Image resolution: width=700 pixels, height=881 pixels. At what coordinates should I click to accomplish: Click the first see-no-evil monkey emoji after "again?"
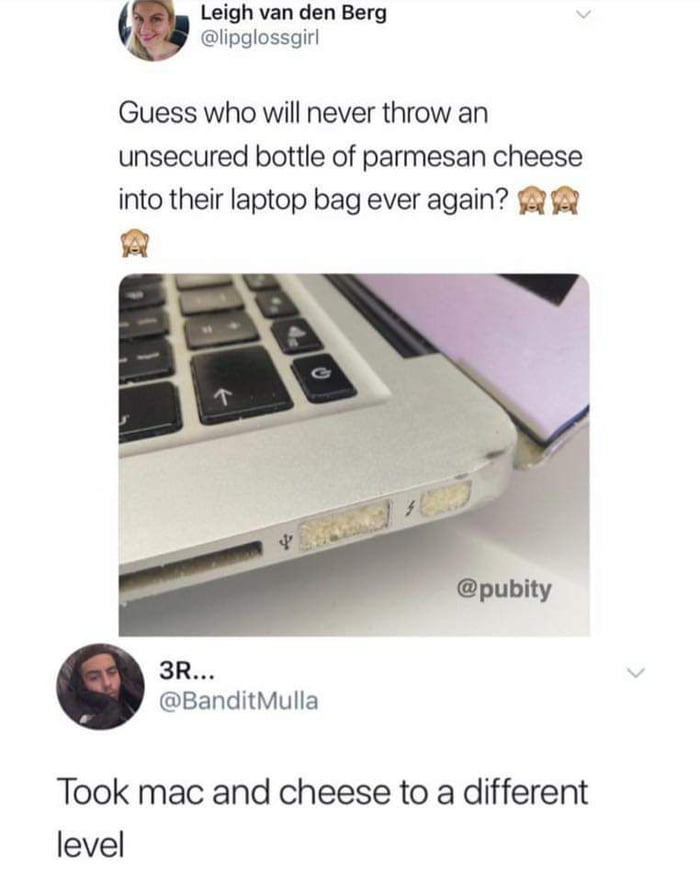(530, 202)
